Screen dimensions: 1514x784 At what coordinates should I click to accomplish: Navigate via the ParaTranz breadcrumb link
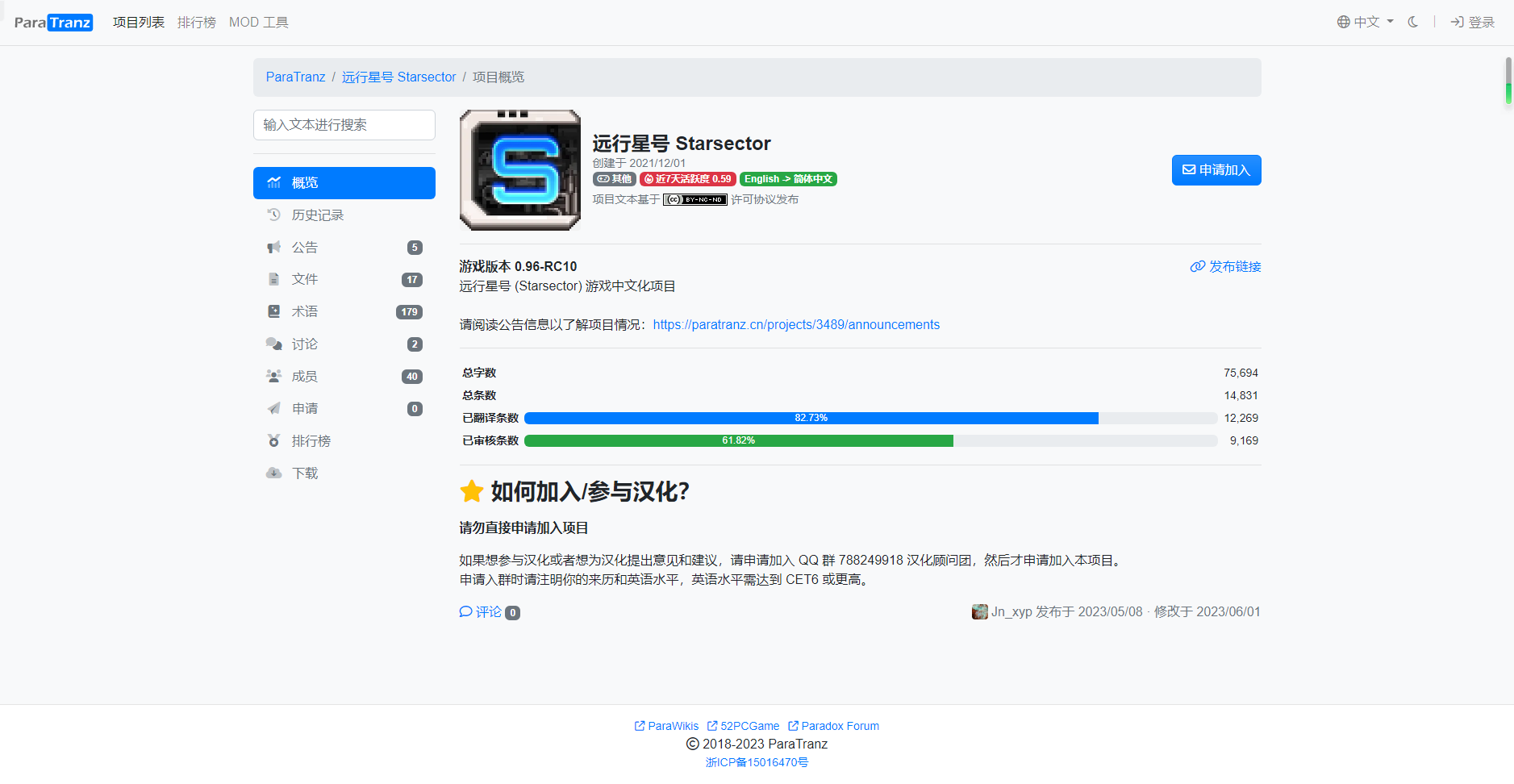295,77
